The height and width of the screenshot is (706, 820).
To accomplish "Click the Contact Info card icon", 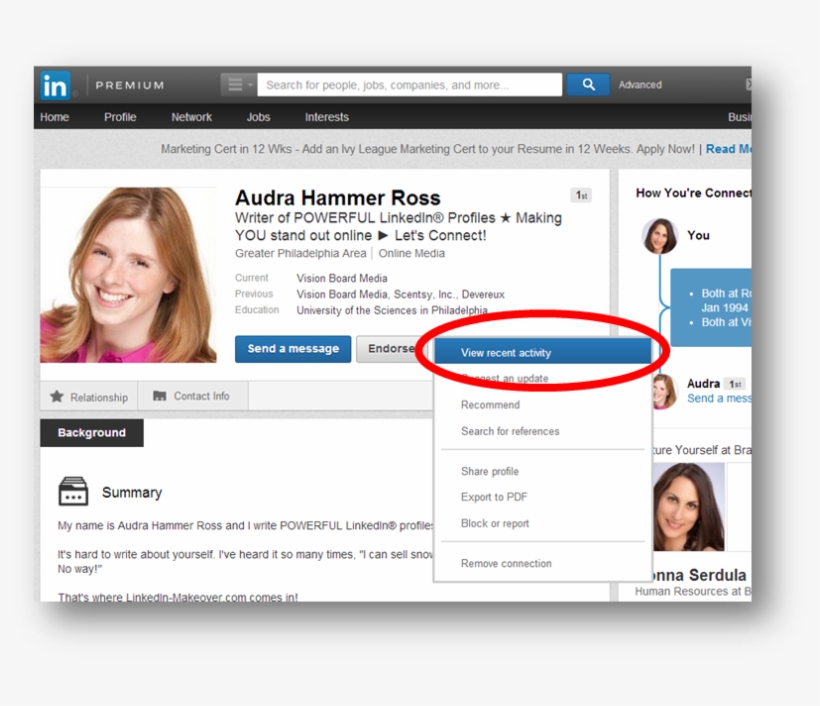I will [x=160, y=396].
